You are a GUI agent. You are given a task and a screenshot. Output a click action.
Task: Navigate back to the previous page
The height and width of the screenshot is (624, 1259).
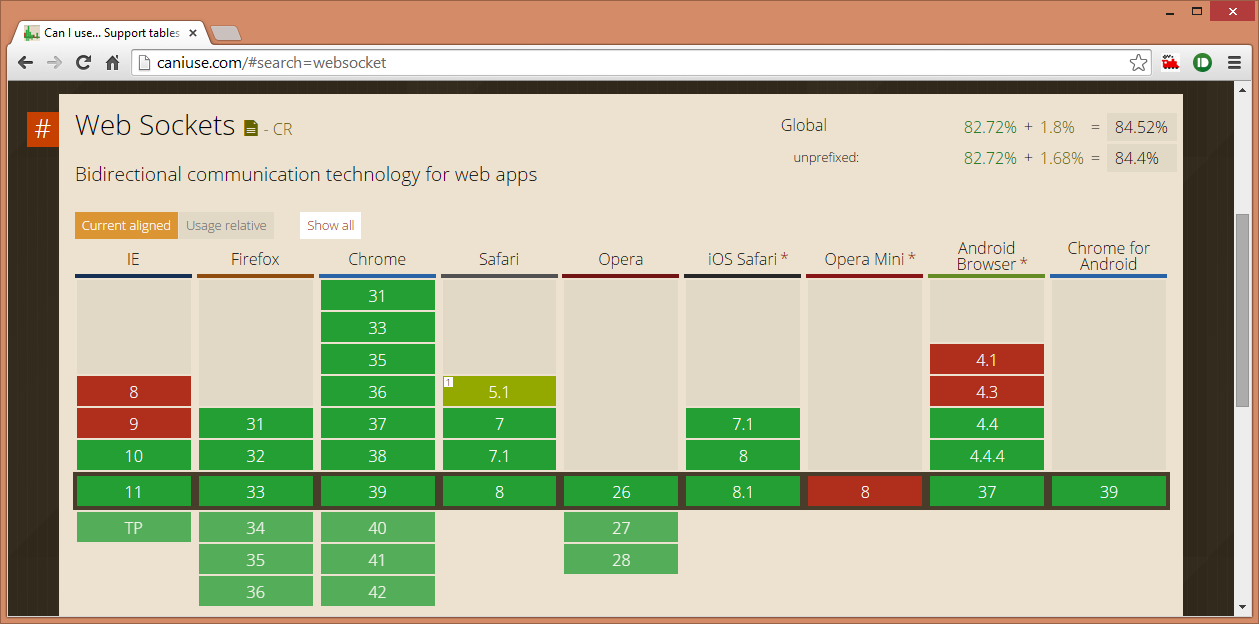pos(26,63)
